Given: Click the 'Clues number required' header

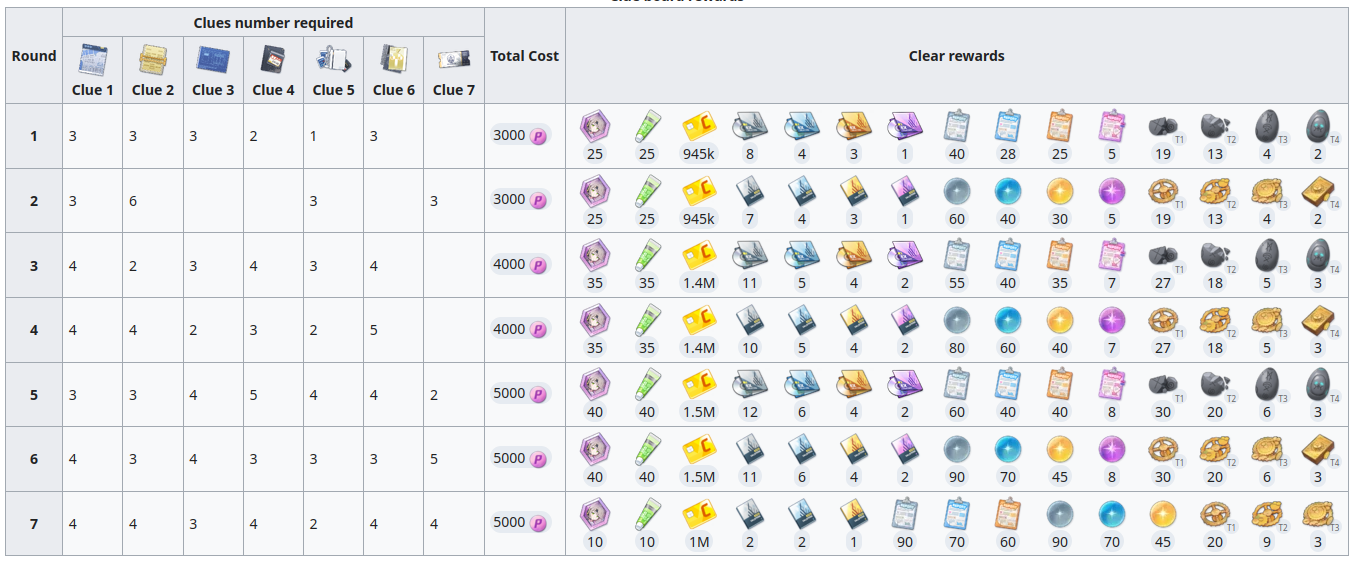Looking at the screenshot, I should [273, 23].
